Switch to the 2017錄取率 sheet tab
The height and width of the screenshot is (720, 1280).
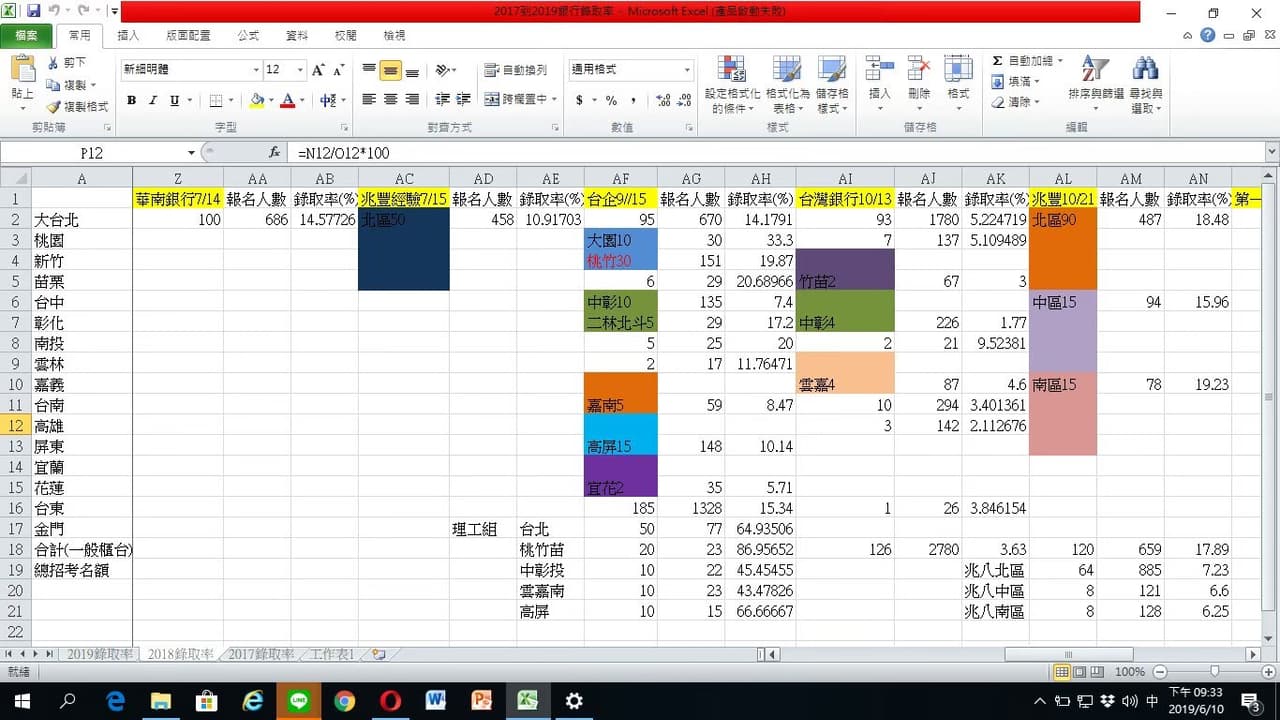click(261, 654)
